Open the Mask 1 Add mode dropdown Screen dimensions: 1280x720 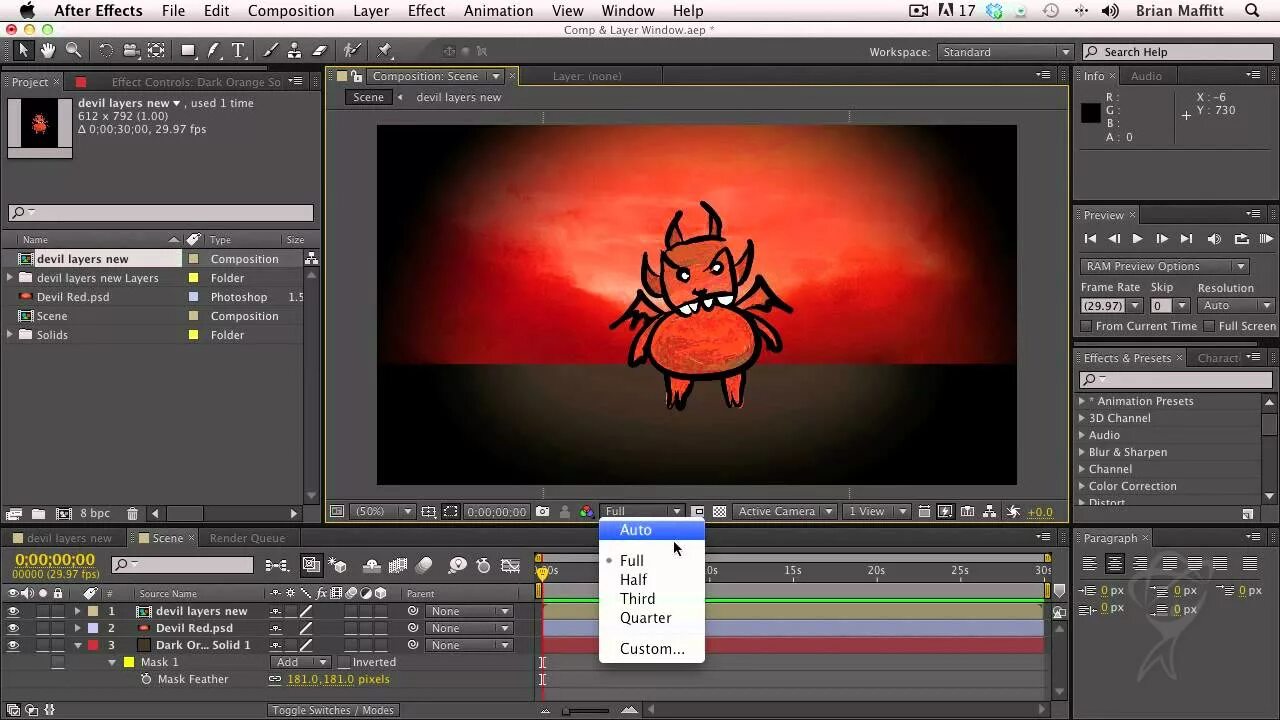(x=301, y=662)
